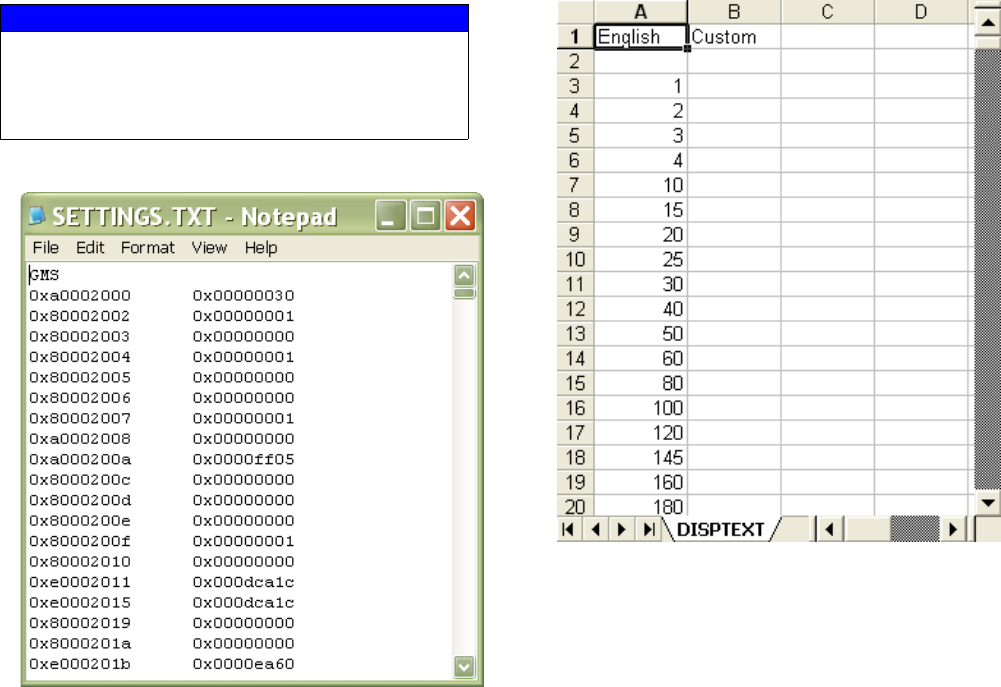Click spreadsheet vertical scroll down arrow
The height and width of the screenshot is (687, 1001).
click(988, 502)
